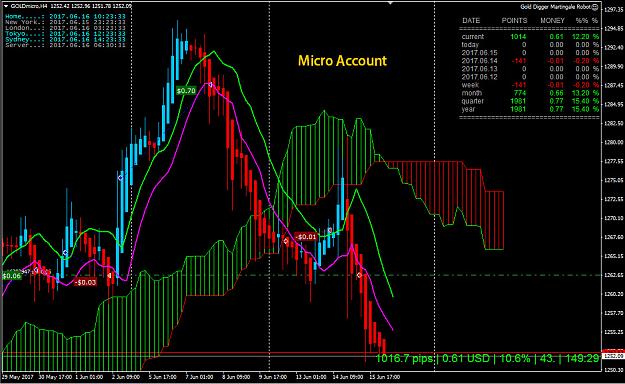Click the POINTS column header
This screenshot has width=625, height=384.
pos(514,20)
